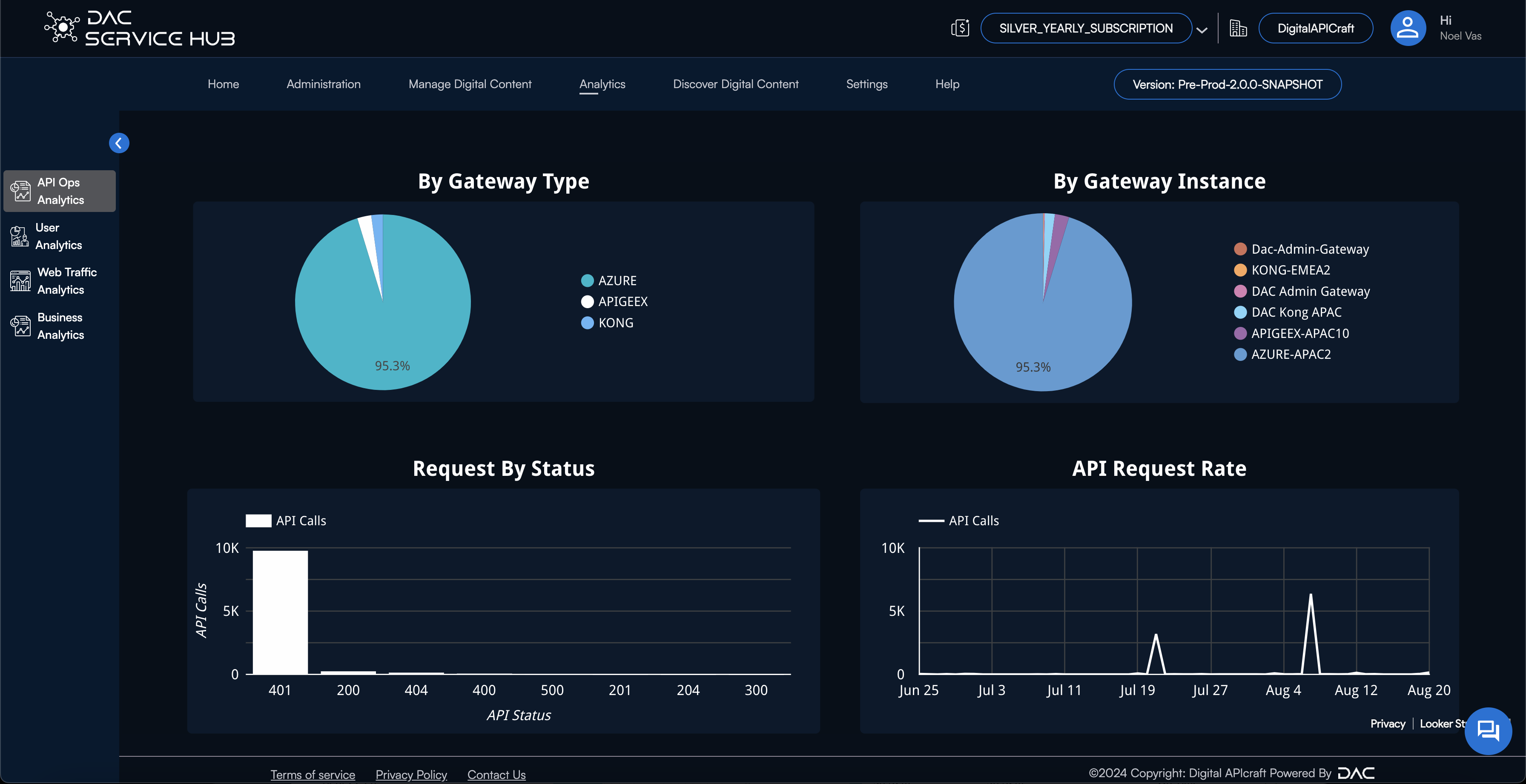
Task: Click the 'By Gateway Instance' heading
Action: tap(1159, 181)
